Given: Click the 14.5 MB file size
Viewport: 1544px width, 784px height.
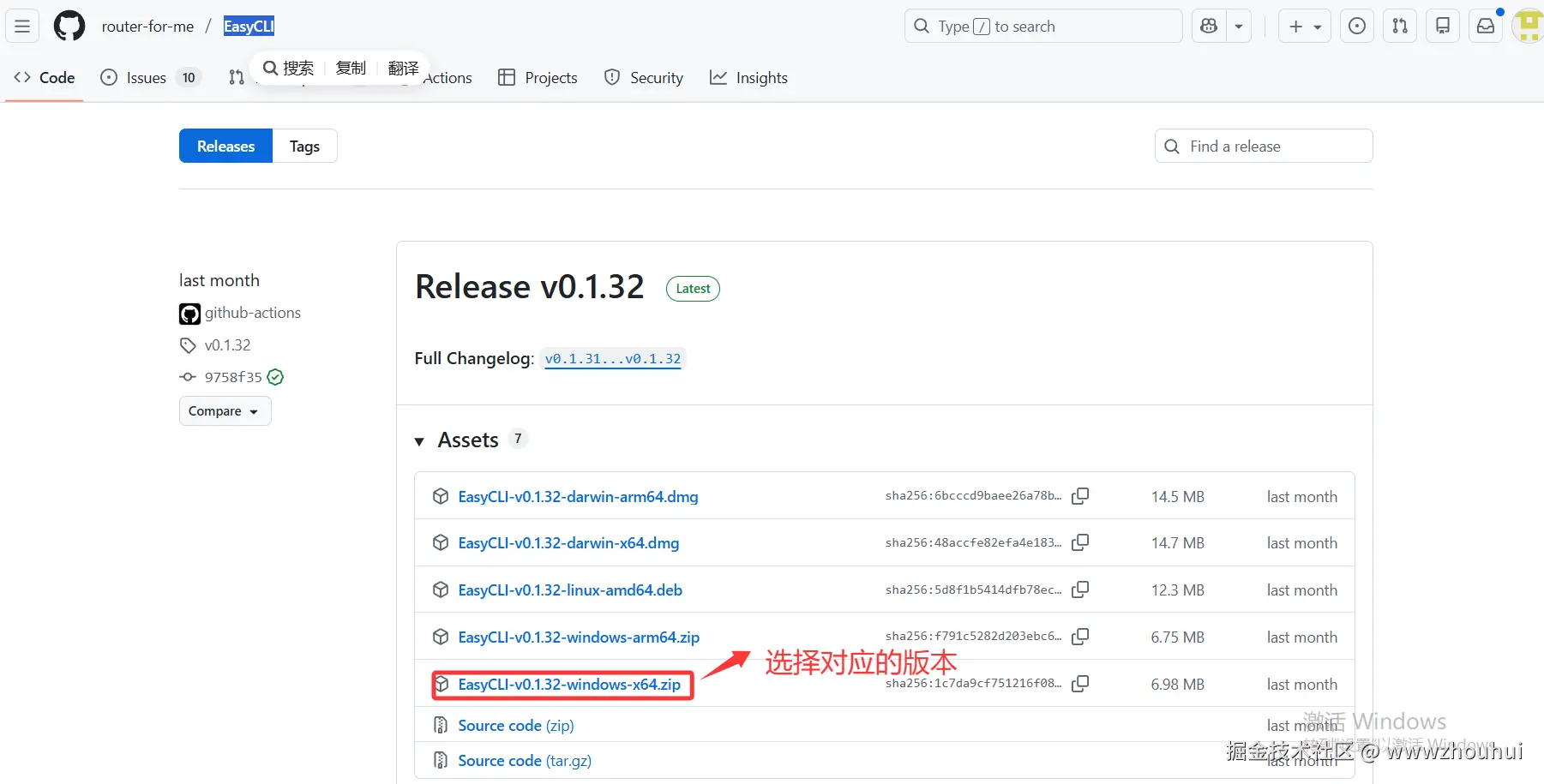Looking at the screenshot, I should coord(1178,497).
